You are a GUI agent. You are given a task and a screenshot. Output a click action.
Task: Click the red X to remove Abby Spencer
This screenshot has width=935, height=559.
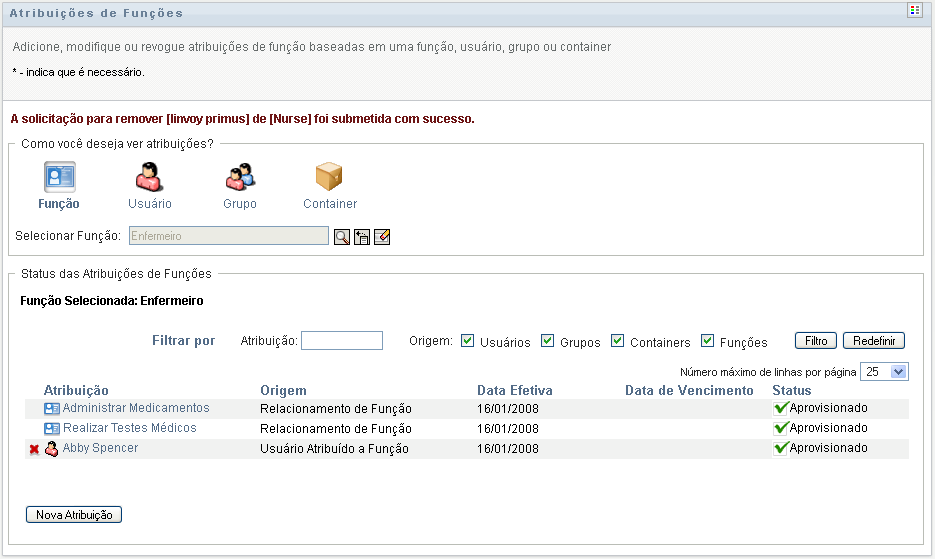pyautogui.click(x=34, y=449)
